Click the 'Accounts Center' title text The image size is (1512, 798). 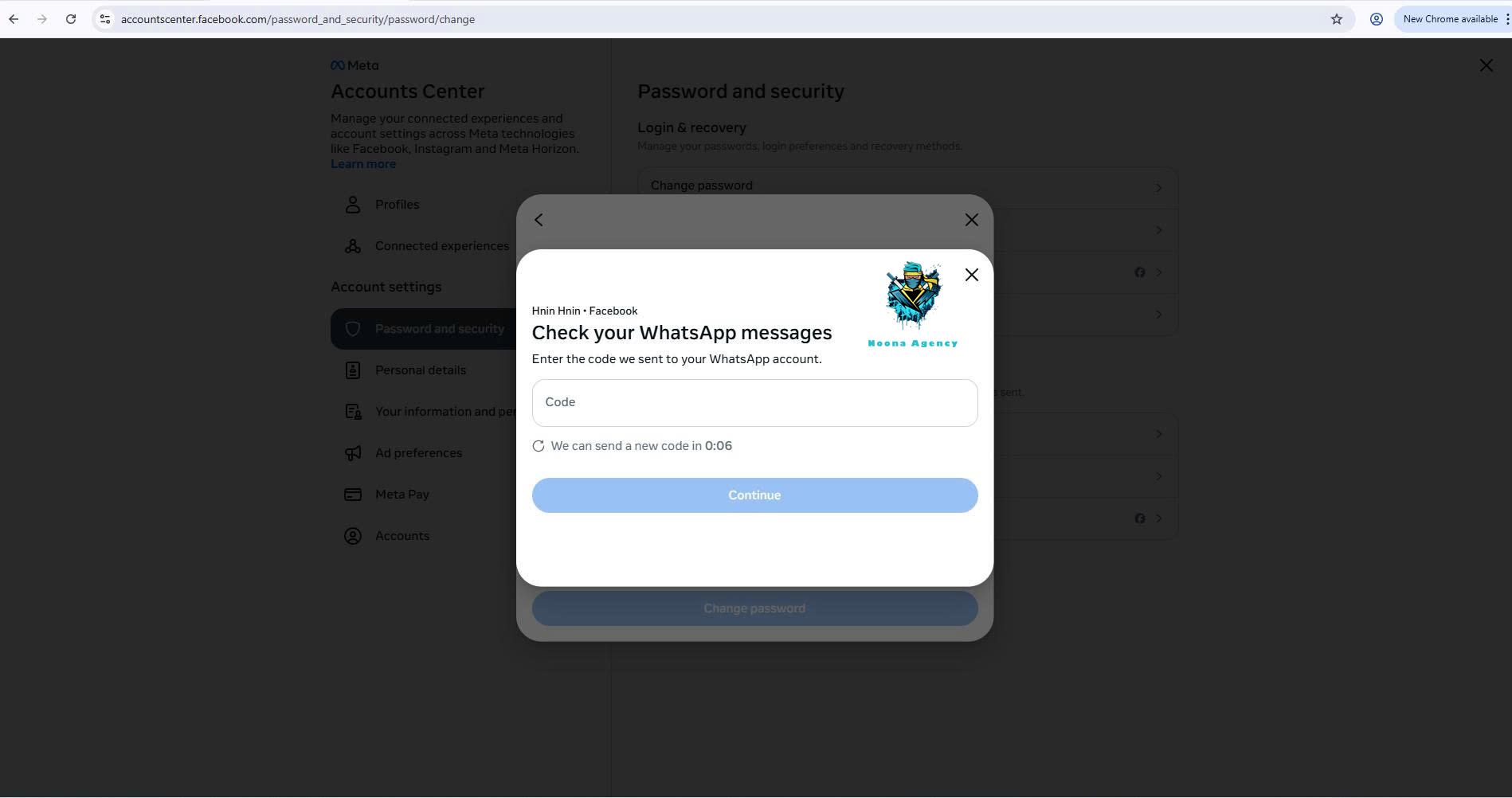pyautogui.click(x=408, y=92)
